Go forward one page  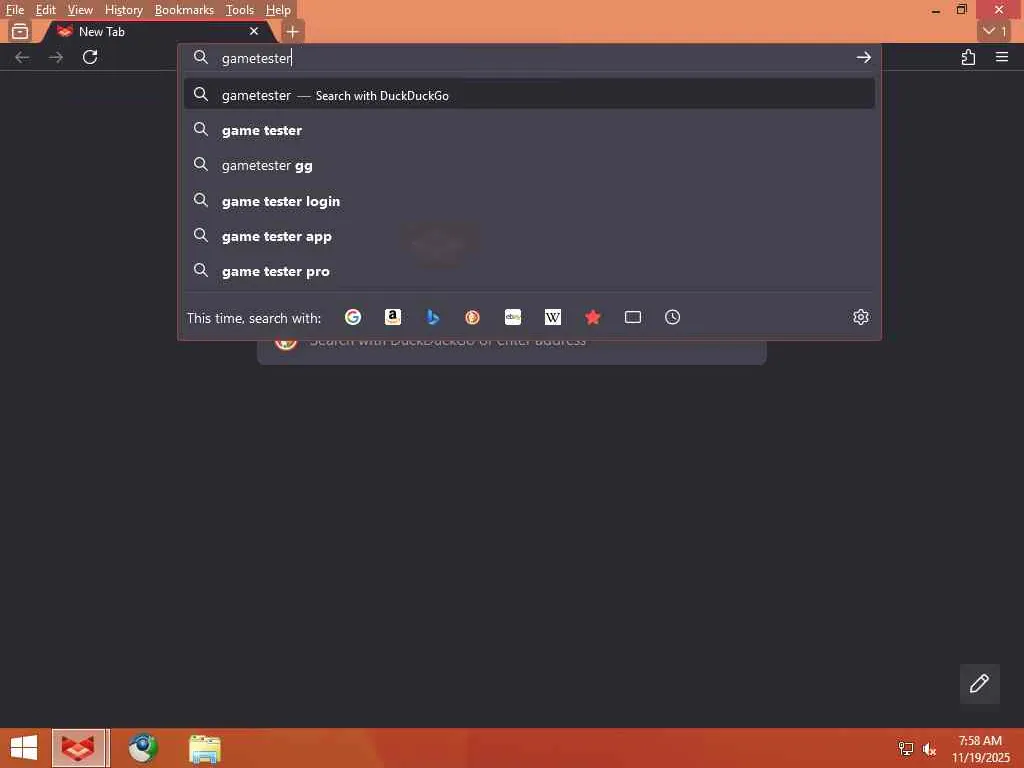click(56, 57)
